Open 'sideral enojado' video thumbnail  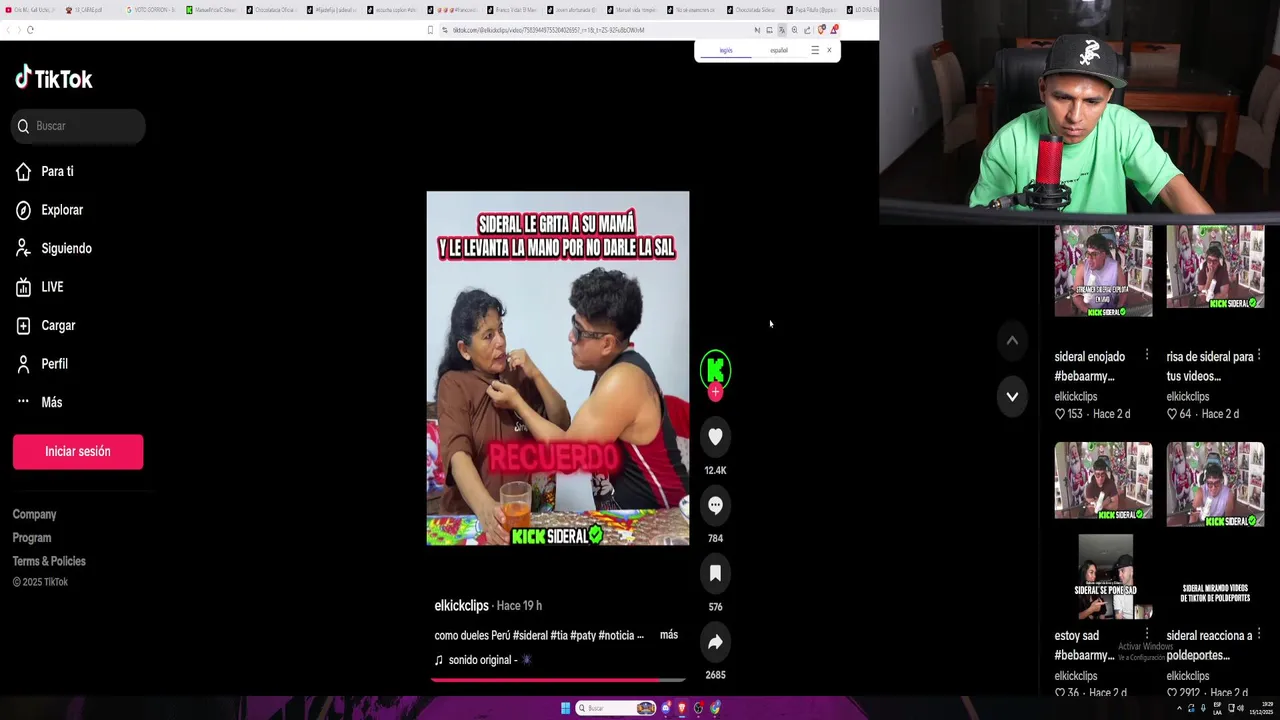pyautogui.click(x=1103, y=271)
